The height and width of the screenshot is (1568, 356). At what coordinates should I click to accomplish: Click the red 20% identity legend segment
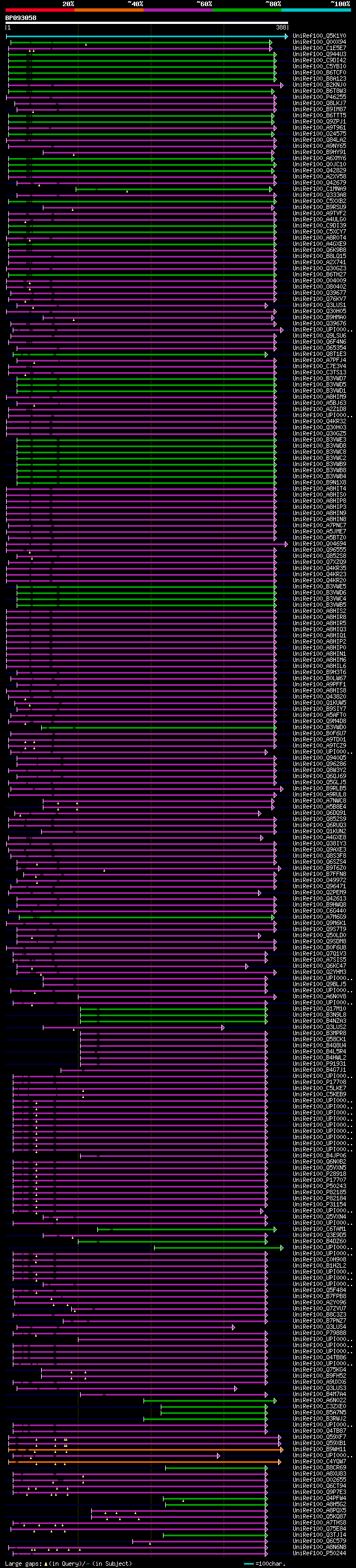click(x=39, y=10)
